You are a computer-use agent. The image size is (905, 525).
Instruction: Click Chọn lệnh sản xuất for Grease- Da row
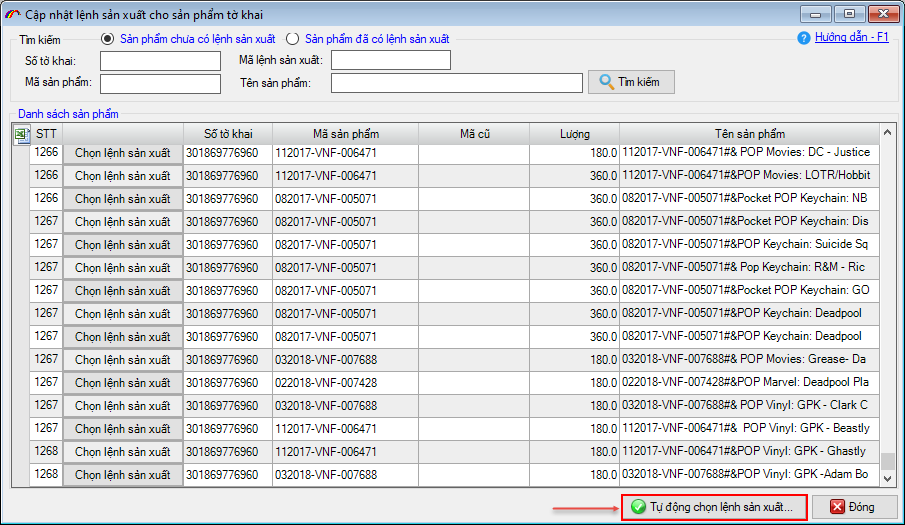123,360
